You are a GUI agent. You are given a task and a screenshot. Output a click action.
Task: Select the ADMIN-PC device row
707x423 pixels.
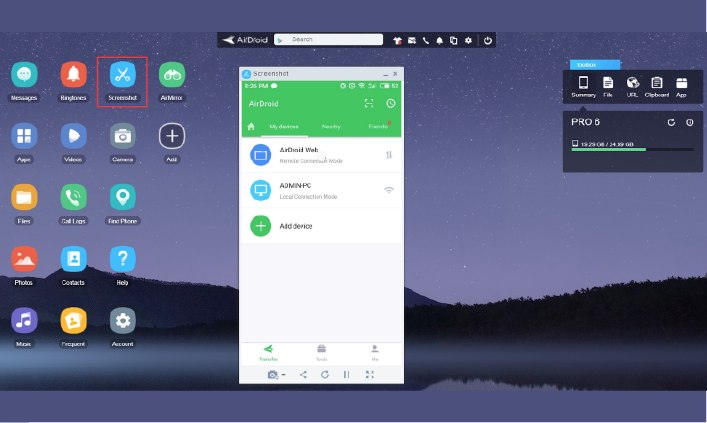(x=321, y=191)
